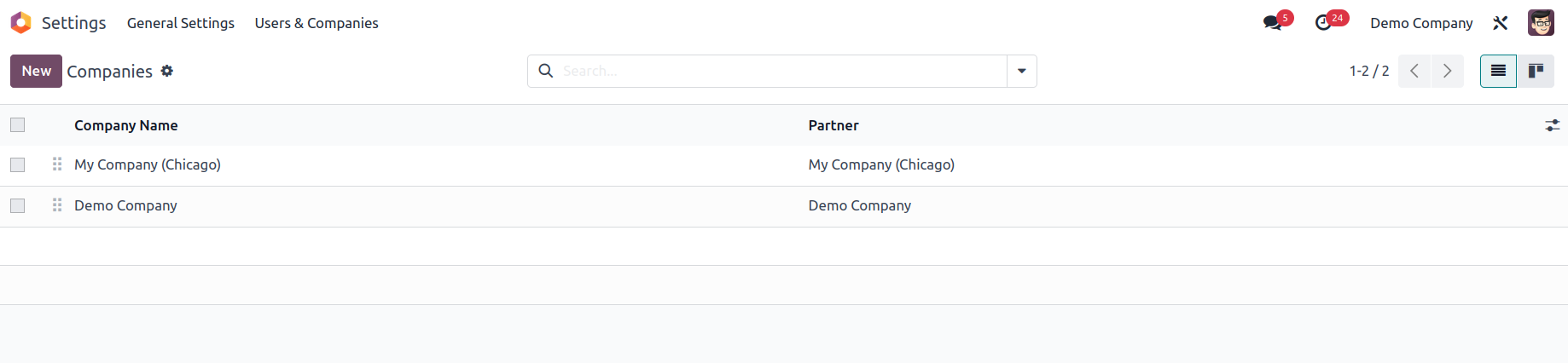The image size is (1568, 363).
Task: Open the Companies gear actions menu
Action: point(167,71)
